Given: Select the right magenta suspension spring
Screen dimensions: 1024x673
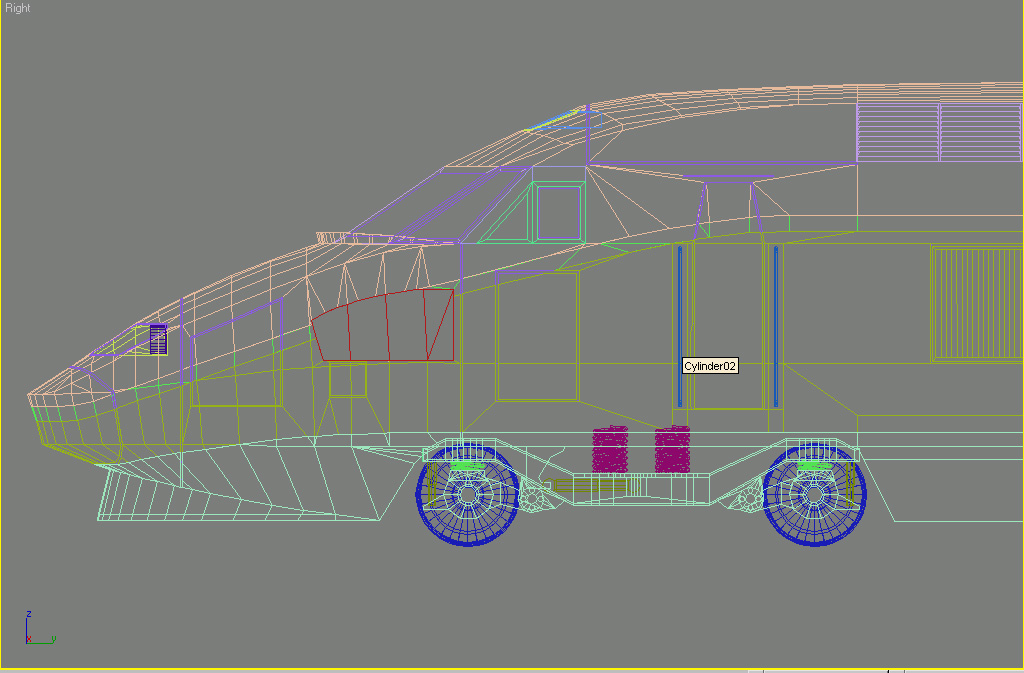Looking at the screenshot, I should [672, 449].
